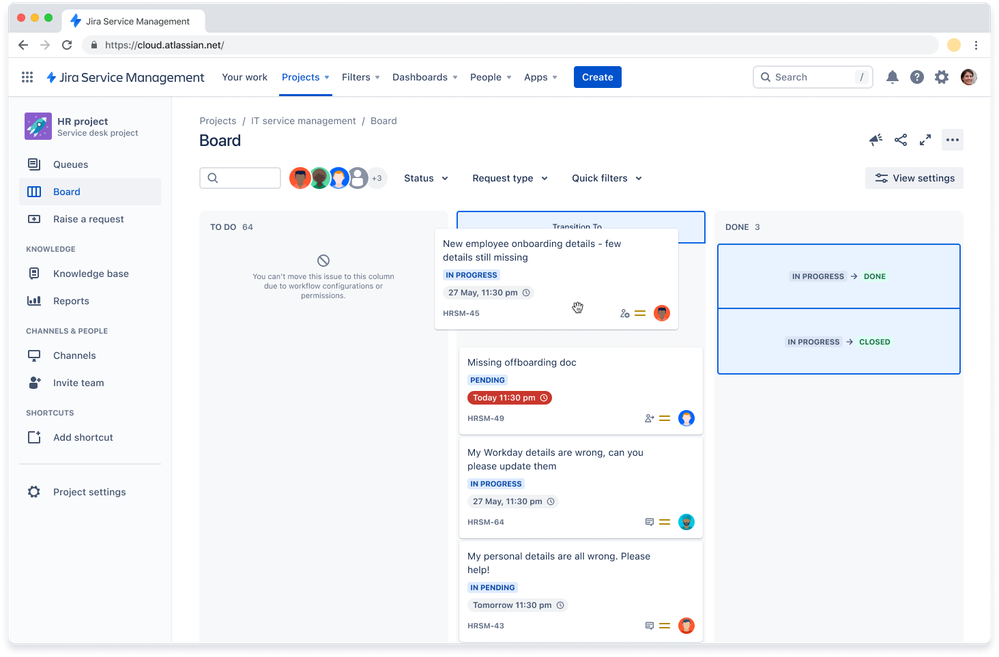Click the Today 11:30 pm due badge
999x657 pixels.
point(510,398)
